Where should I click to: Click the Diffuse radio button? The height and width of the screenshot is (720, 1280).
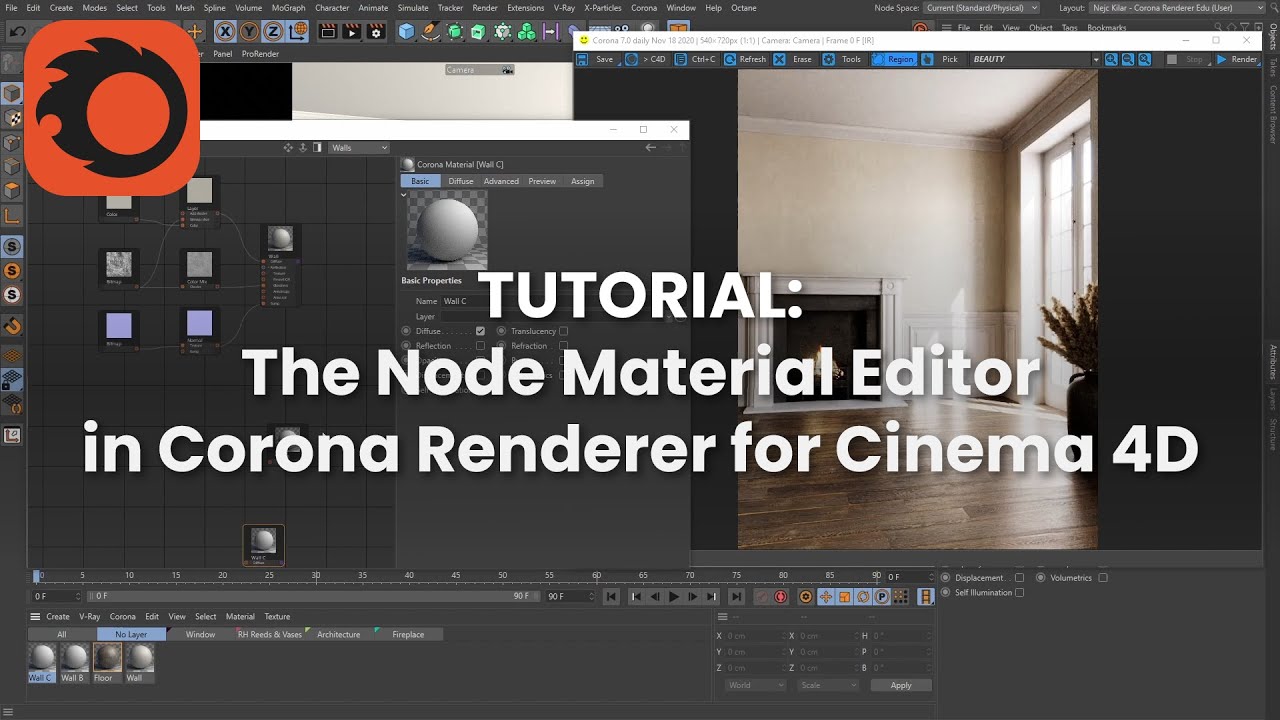(406, 331)
